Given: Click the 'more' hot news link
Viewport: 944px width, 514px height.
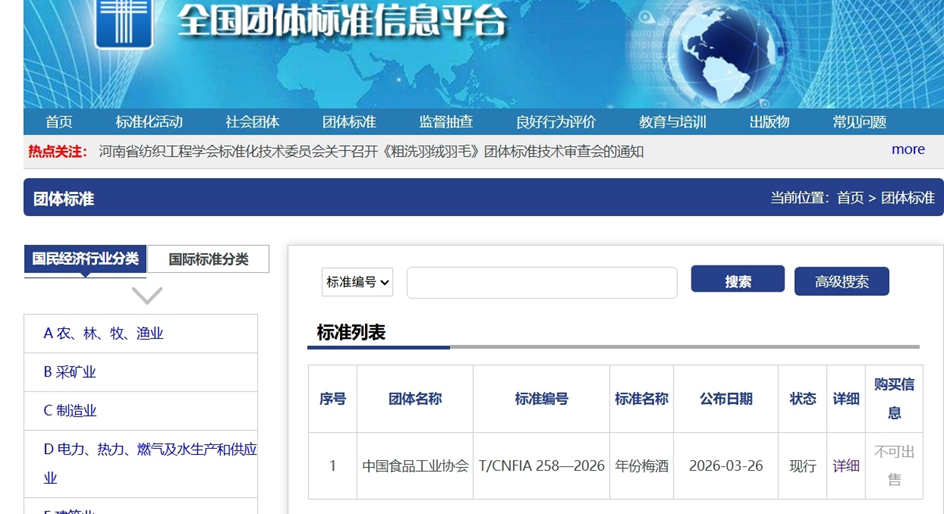Looking at the screenshot, I should (908, 149).
